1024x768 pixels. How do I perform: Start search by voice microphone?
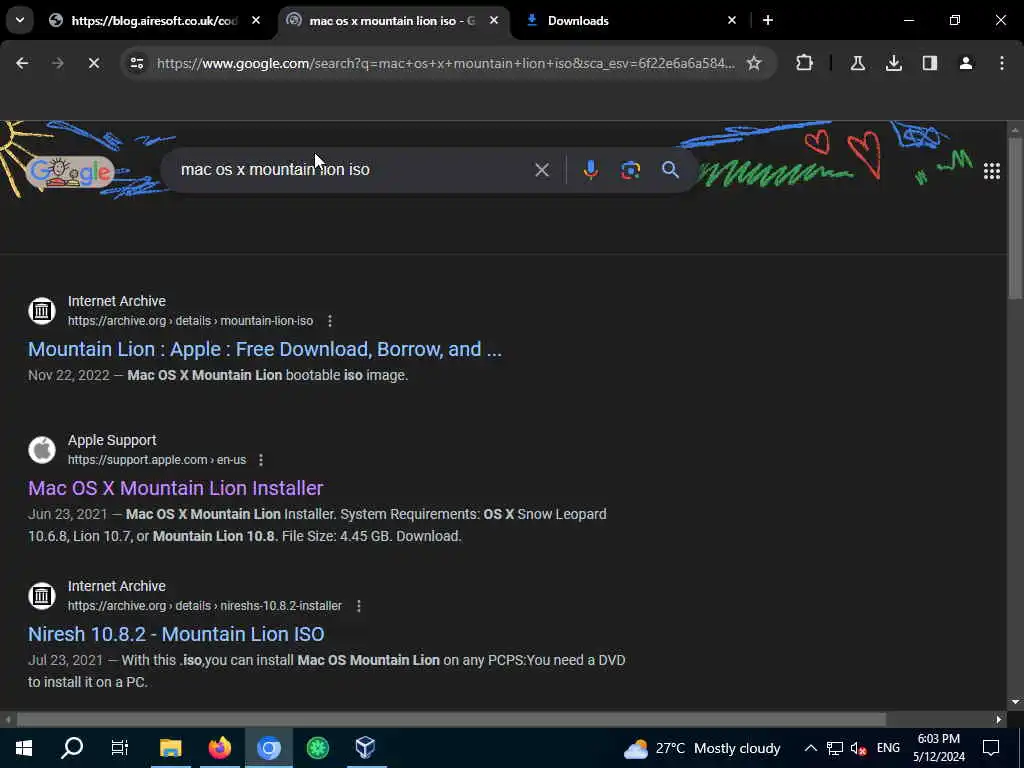coord(590,170)
